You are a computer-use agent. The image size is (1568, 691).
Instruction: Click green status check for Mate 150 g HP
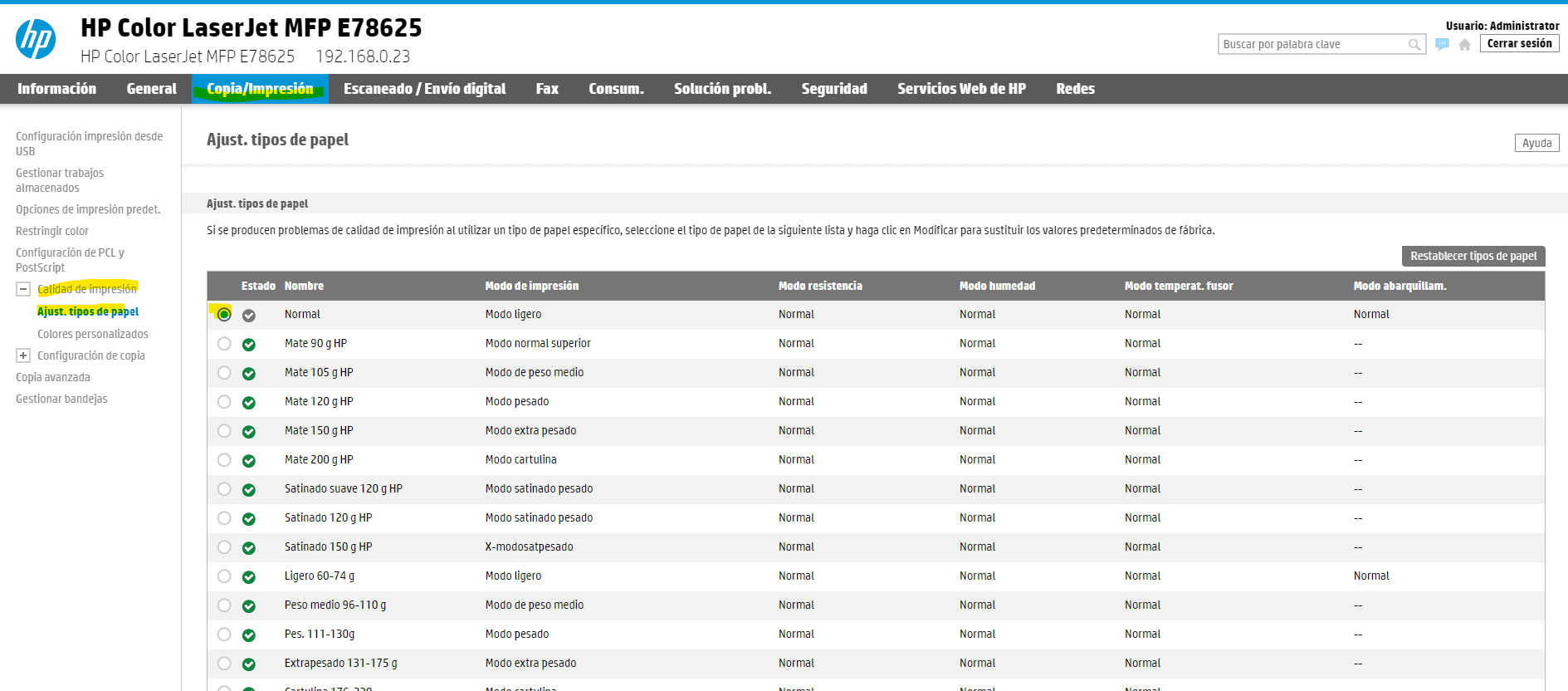(249, 432)
